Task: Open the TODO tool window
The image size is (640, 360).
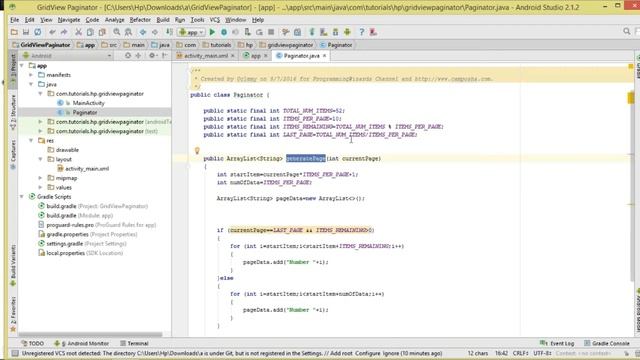Action: 33,343
